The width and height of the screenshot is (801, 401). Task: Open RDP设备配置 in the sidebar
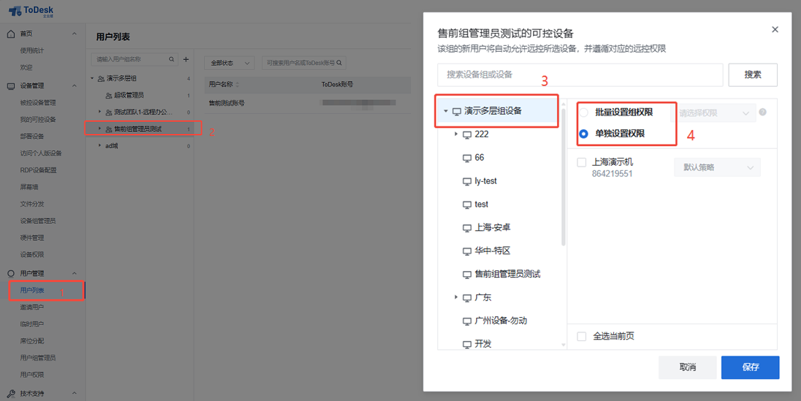(x=38, y=170)
